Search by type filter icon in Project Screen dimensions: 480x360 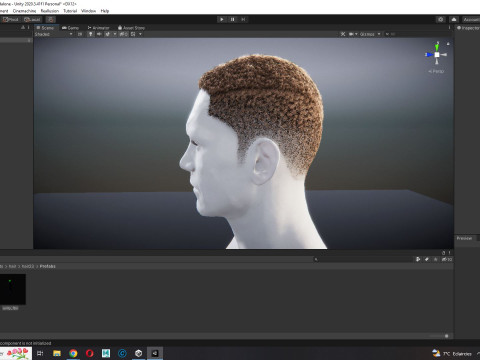418,259
